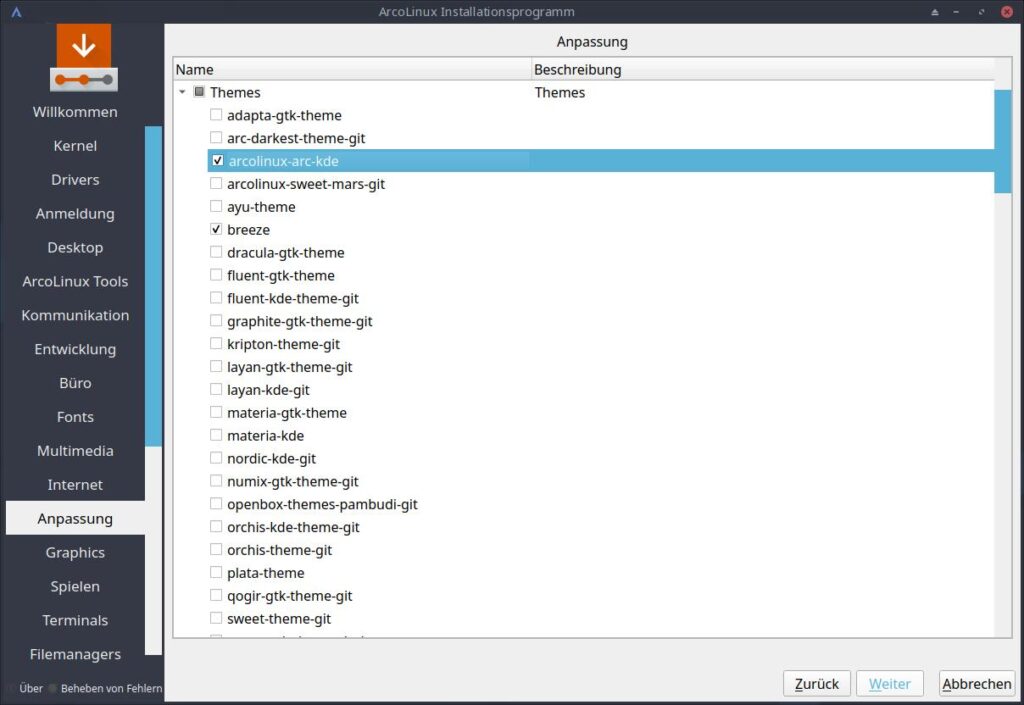Image resolution: width=1024 pixels, height=705 pixels.
Task: Click Abbrechen to cancel installation
Action: pos(976,683)
